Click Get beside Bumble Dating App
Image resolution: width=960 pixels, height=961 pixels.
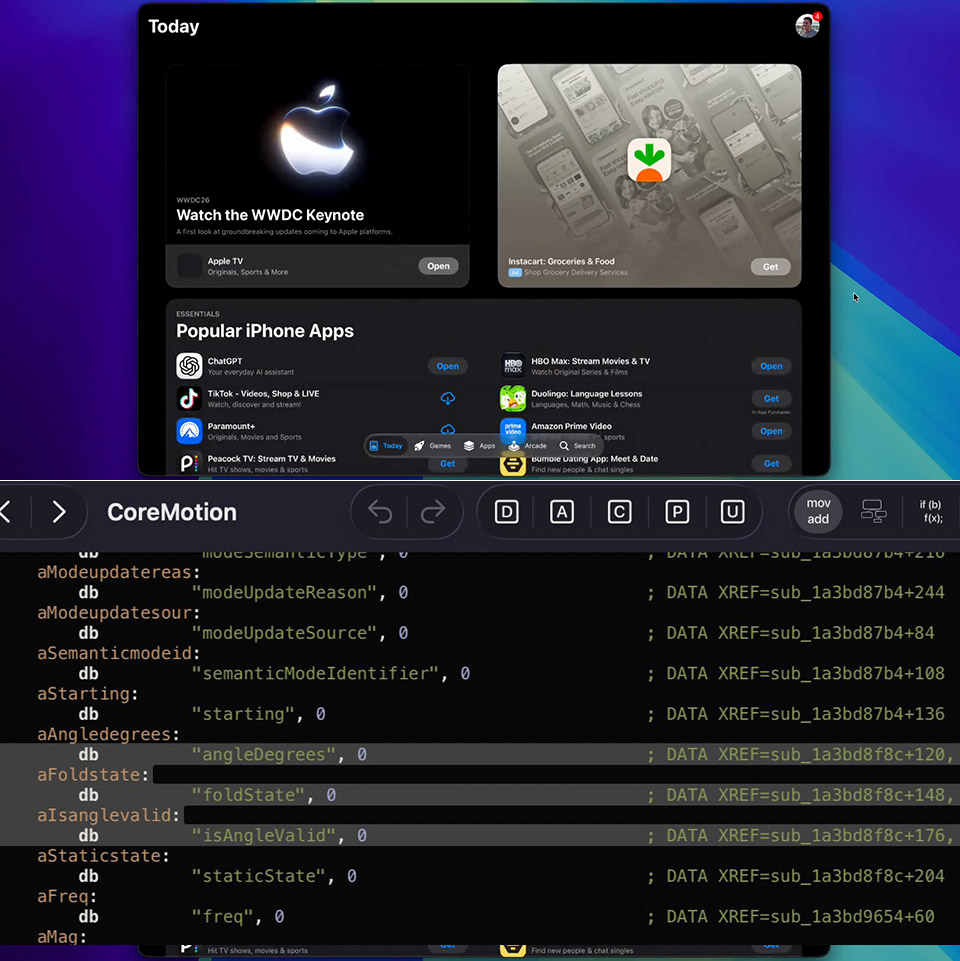tap(771, 464)
